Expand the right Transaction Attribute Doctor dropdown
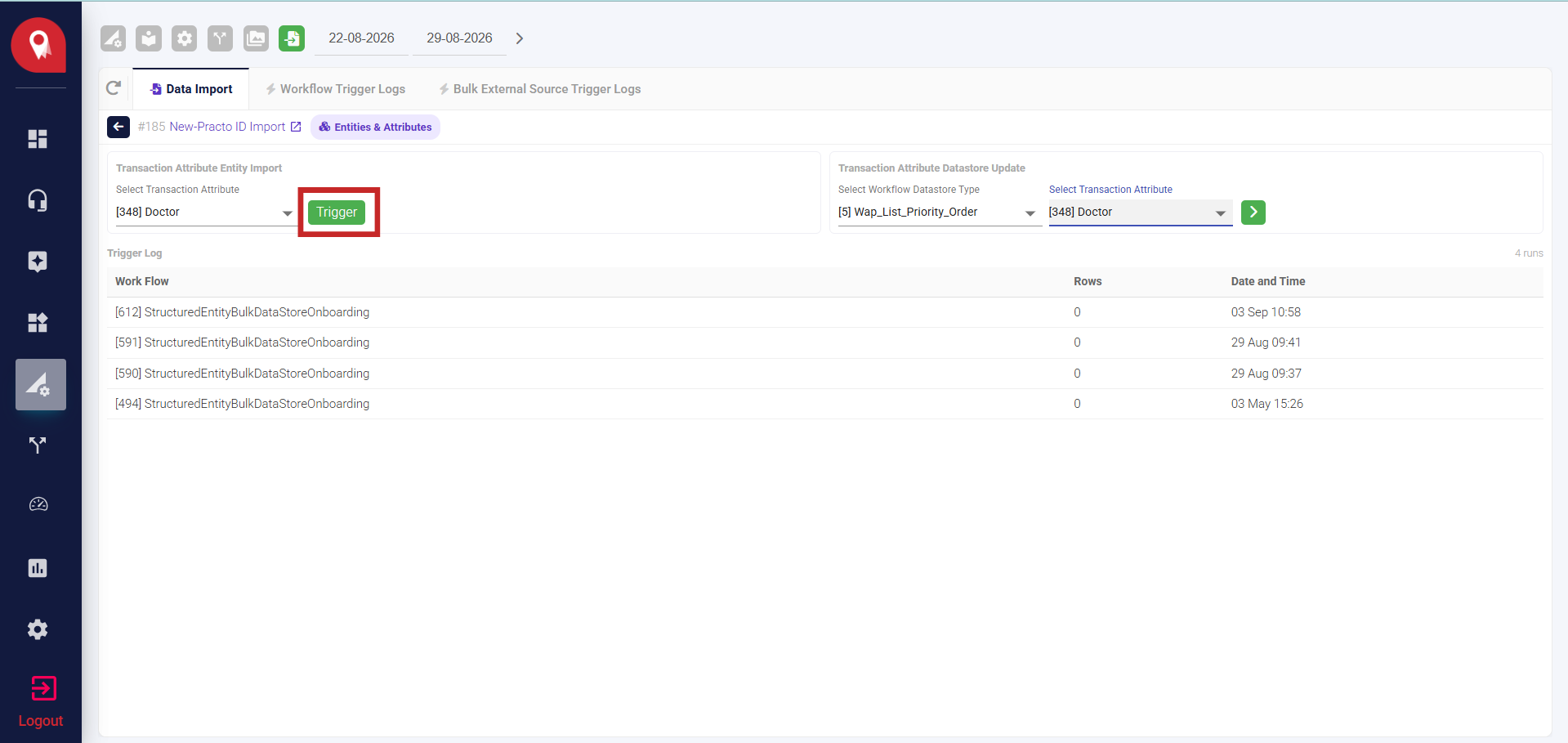The image size is (1568, 743). click(x=1140, y=213)
